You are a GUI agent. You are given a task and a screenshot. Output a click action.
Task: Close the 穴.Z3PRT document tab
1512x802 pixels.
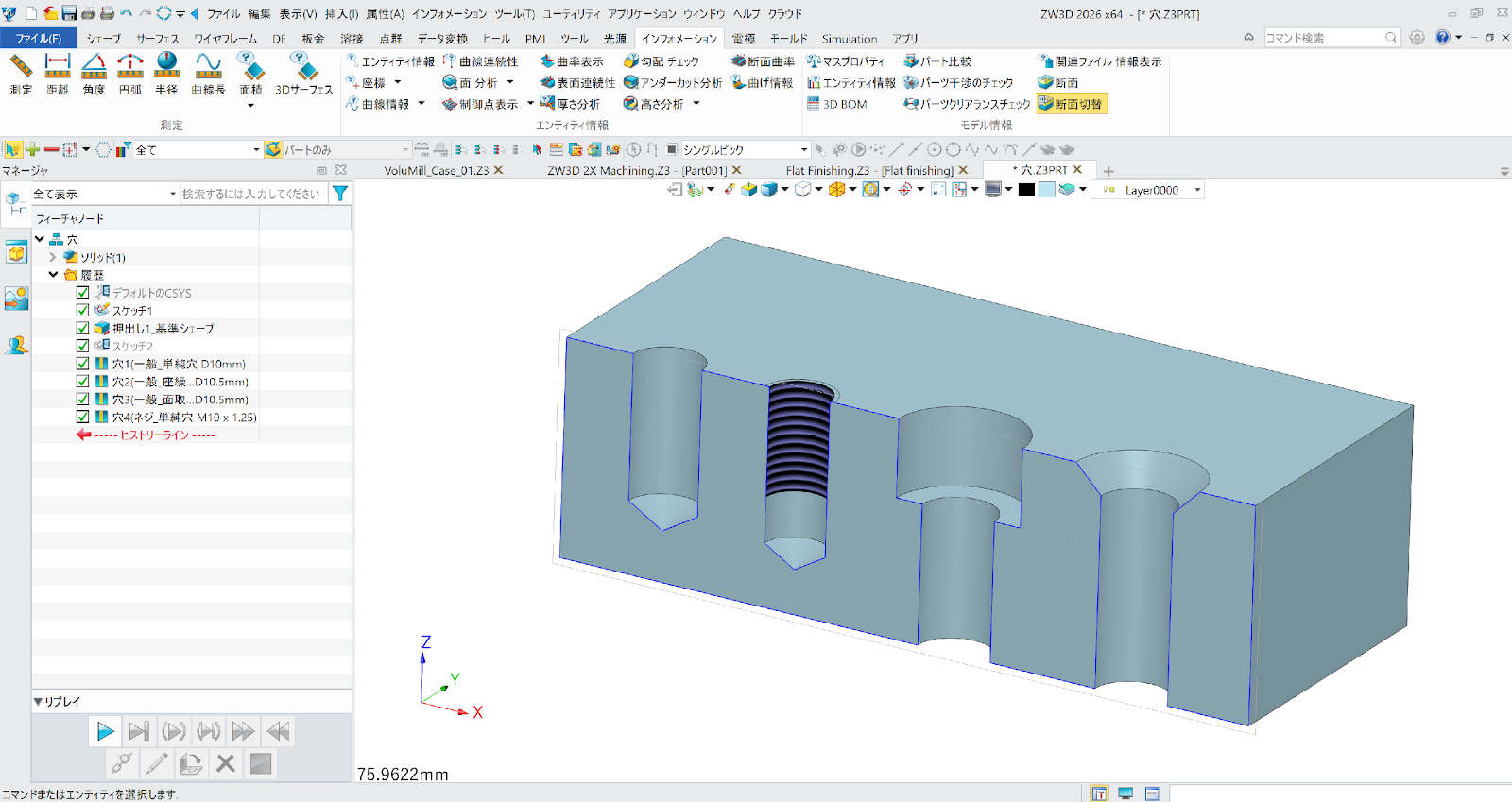point(1077,170)
